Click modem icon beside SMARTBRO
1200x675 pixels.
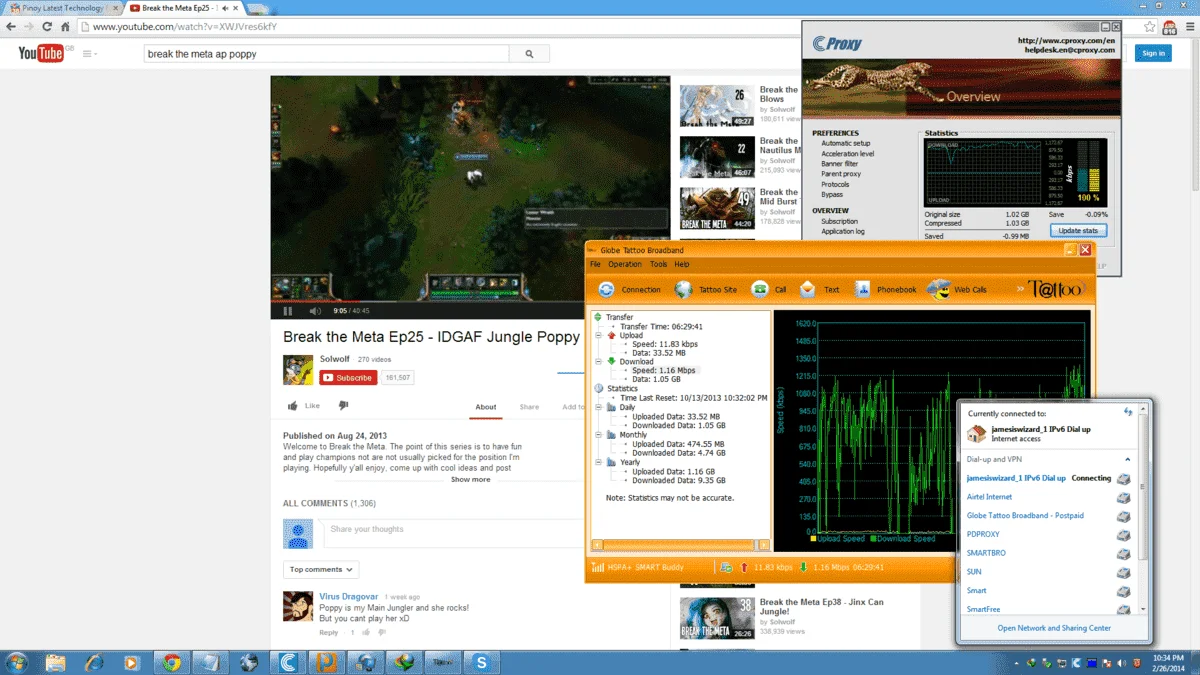1124,553
